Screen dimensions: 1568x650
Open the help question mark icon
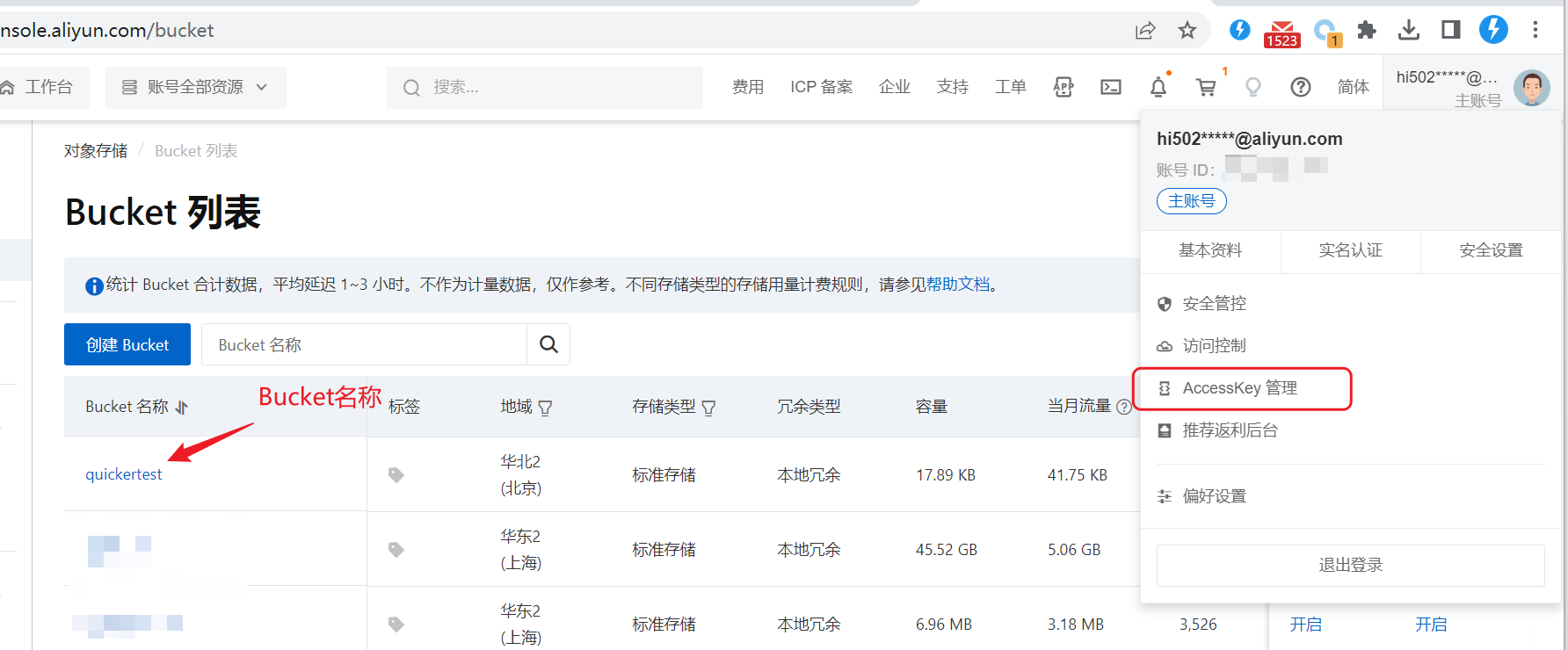(1301, 87)
